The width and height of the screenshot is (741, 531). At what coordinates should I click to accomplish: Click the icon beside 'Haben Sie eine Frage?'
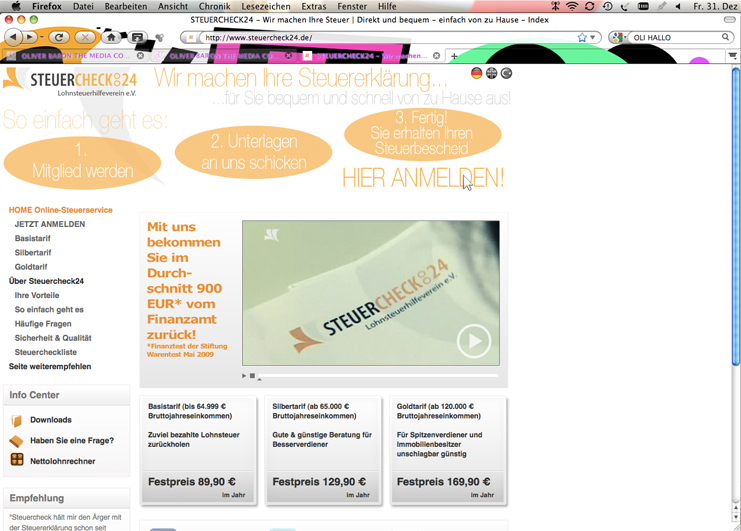pyautogui.click(x=17, y=441)
